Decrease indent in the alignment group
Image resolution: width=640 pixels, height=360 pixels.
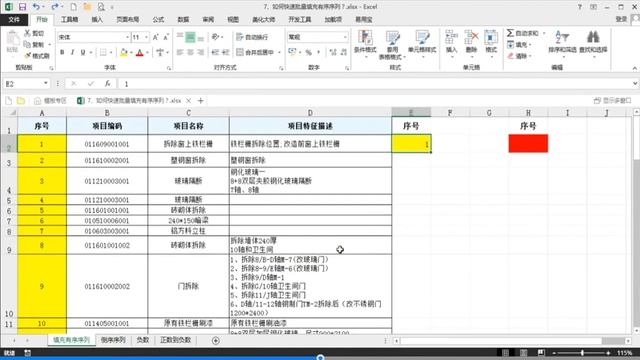pyautogui.click(x=215, y=52)
